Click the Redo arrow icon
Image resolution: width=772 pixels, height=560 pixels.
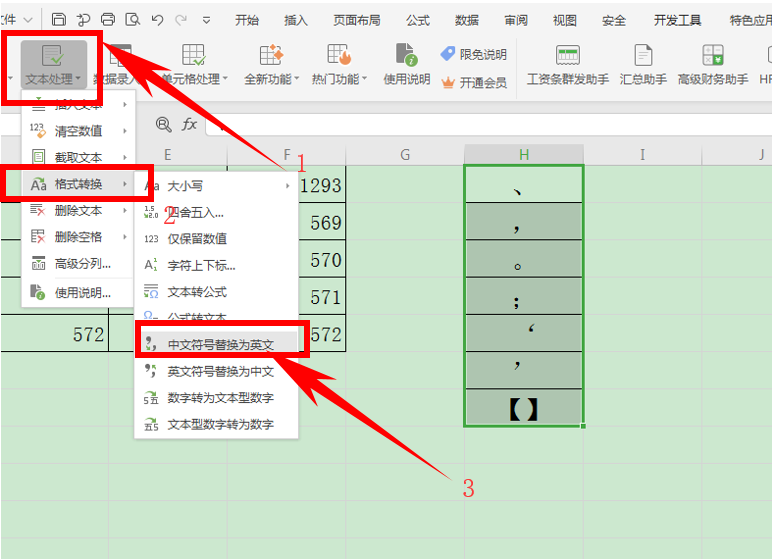click(x=181, y=20)
